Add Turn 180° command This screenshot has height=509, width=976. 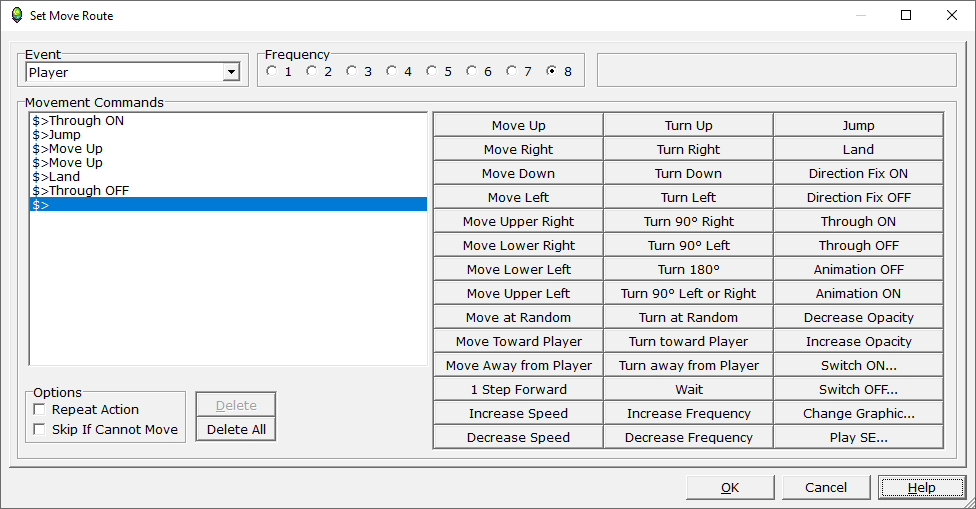[x=688, y=269]
